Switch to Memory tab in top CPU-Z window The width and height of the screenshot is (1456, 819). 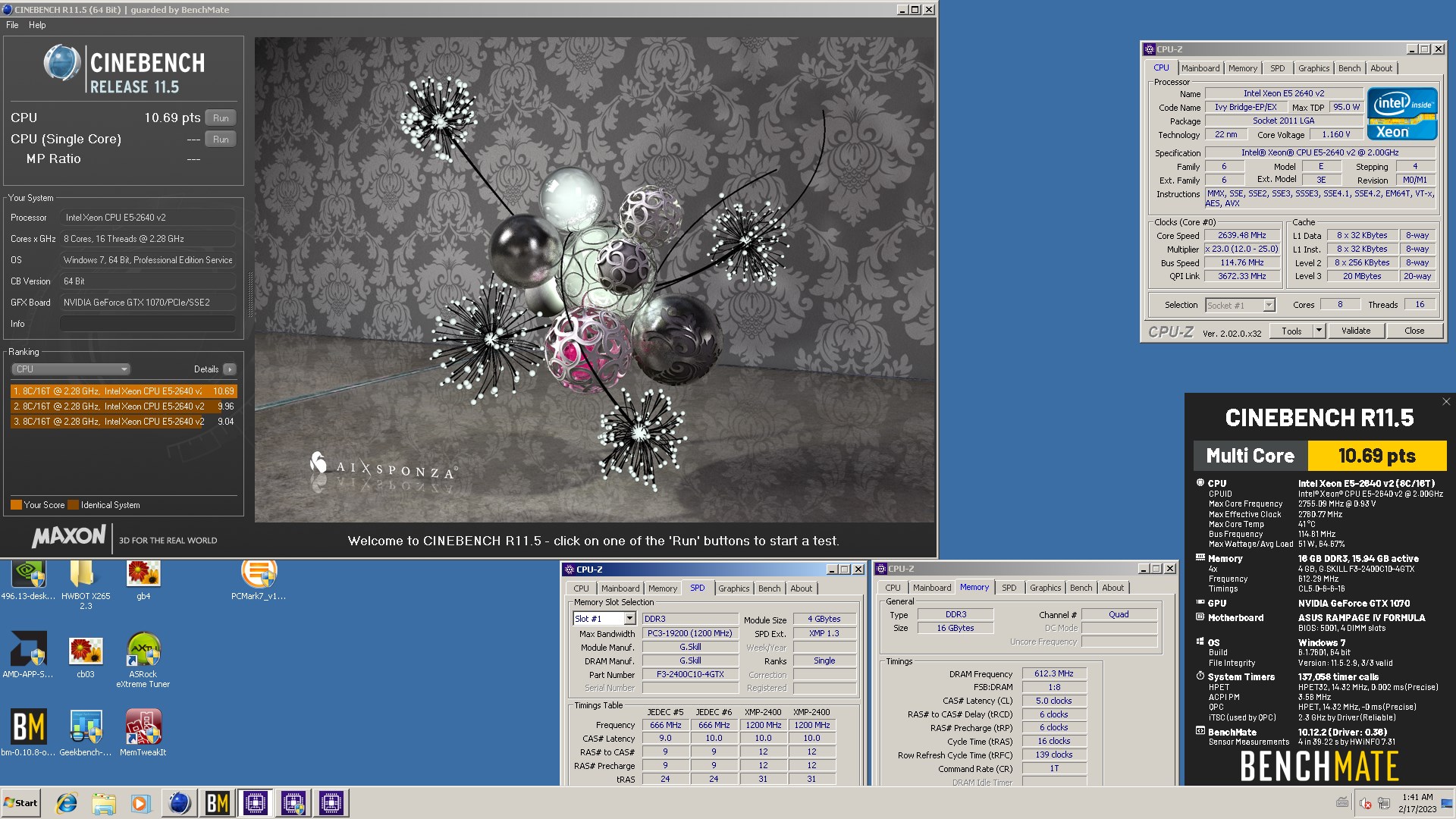[1243, 68]
